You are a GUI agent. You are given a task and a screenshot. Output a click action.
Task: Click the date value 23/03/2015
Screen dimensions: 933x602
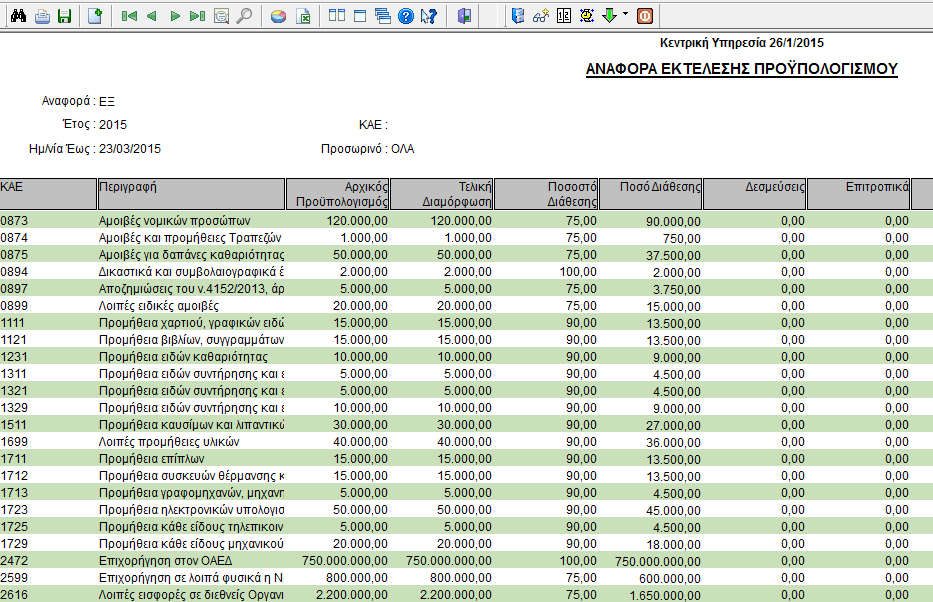130,149
